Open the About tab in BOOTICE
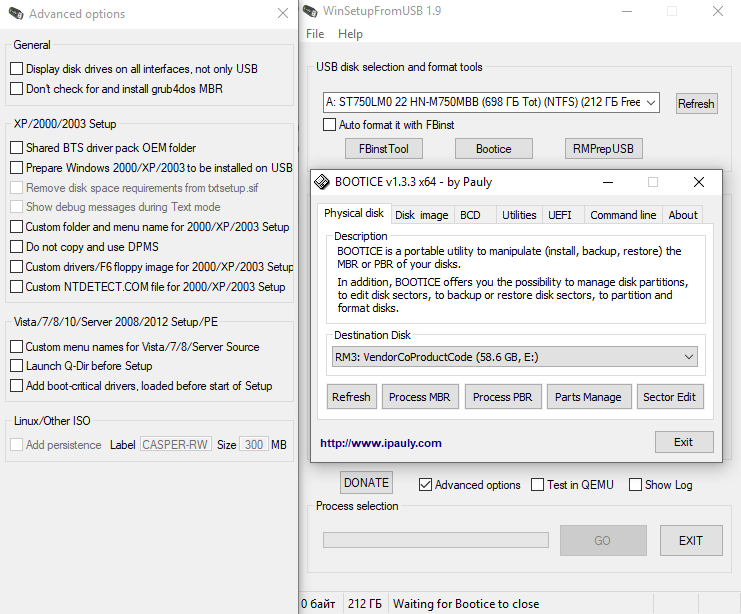Viewport: 741px width, 614px height. click(x=683, y=215)
